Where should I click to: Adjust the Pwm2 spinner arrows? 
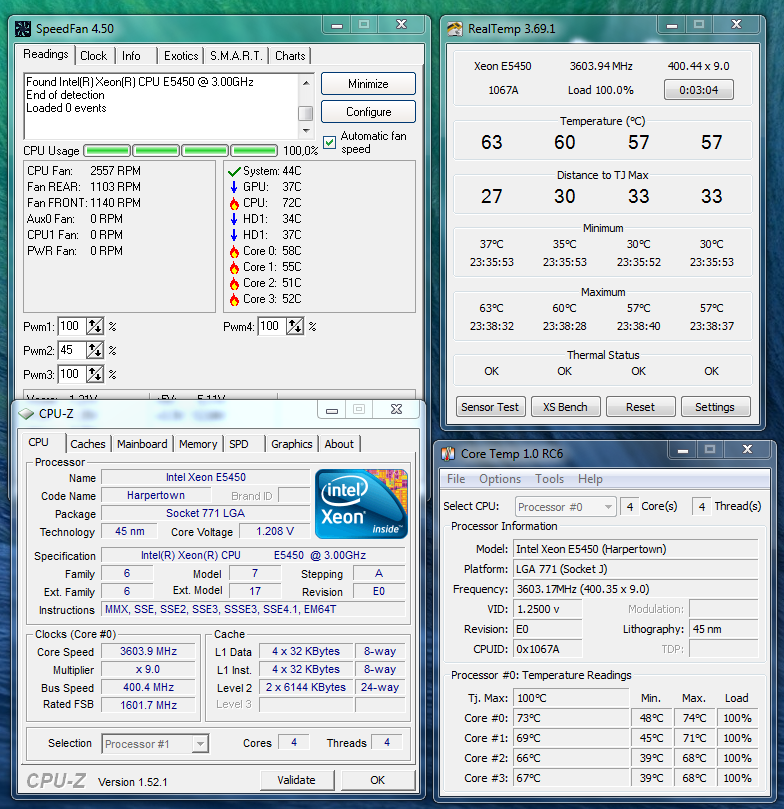(x=95, y=350)
